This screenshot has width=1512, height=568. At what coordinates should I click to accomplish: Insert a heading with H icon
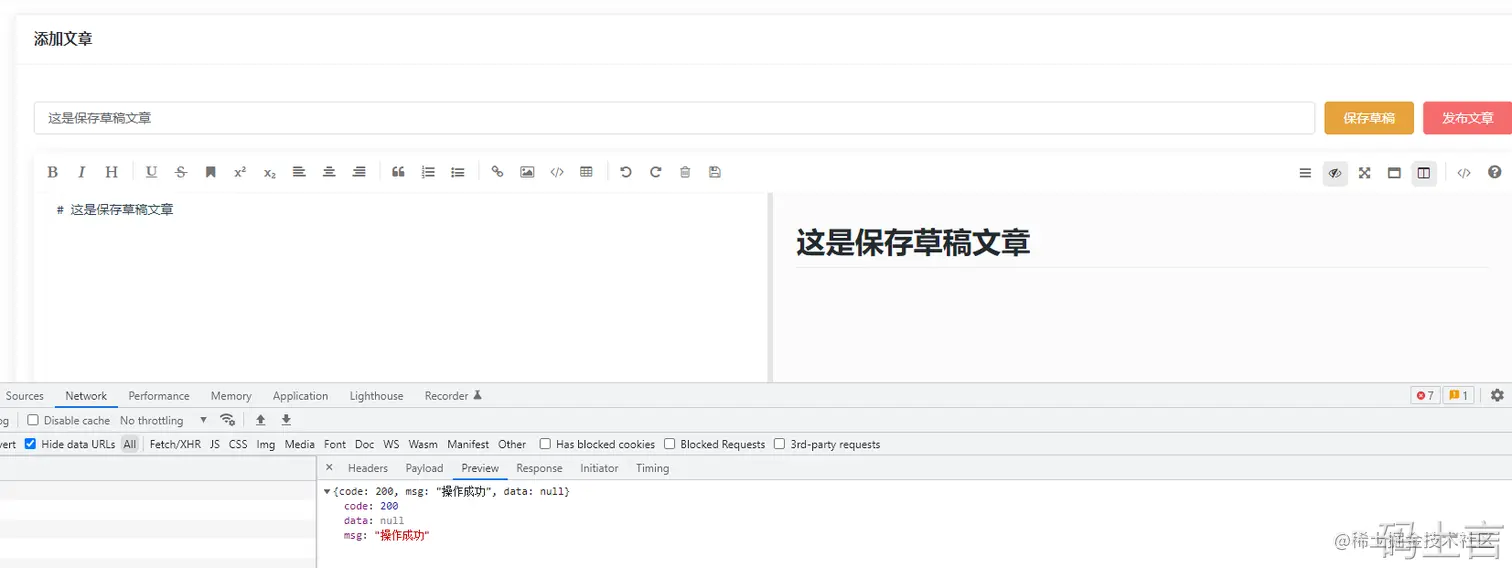pos(112,172)
